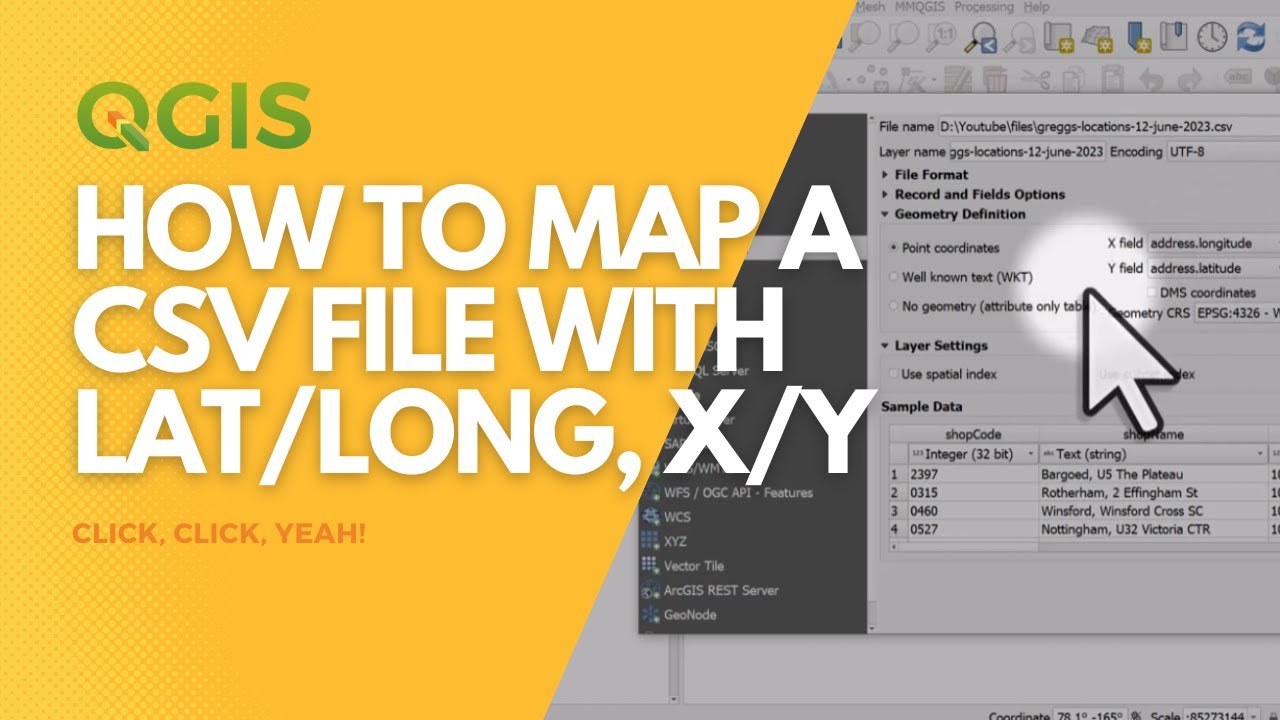1280x720 pixels.
Task: Click the Delete Selected trash icon
Action: click(996, 79)
